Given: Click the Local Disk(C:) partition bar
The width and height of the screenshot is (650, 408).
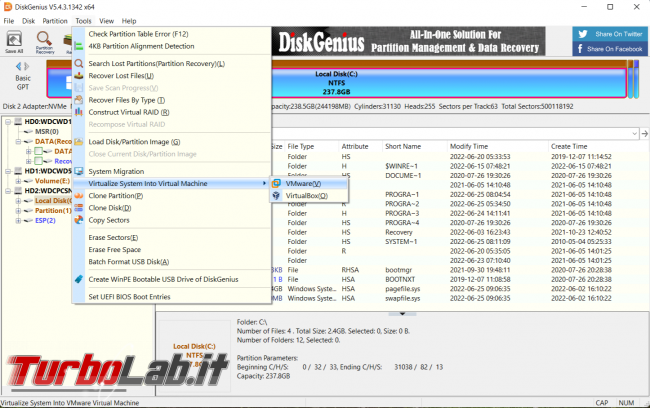Looking at the screenshot, I should tap(336, 83).
